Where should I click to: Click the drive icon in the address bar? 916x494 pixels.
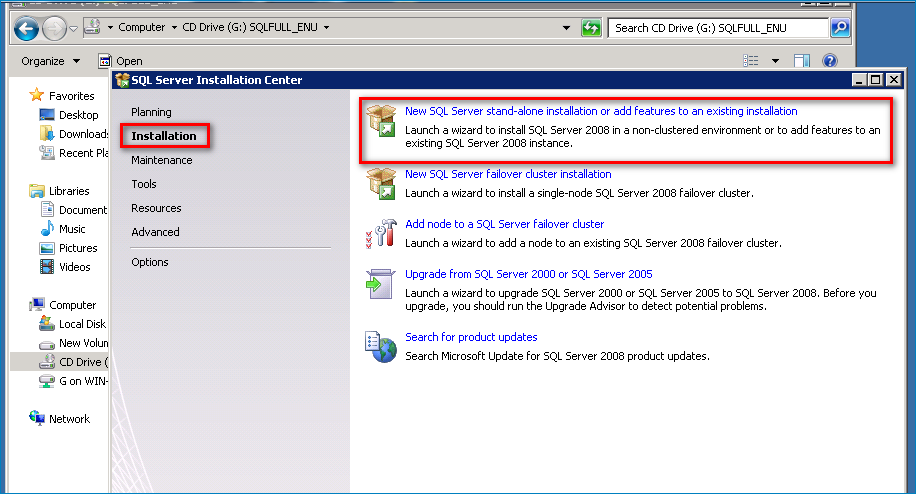point(92,27)
